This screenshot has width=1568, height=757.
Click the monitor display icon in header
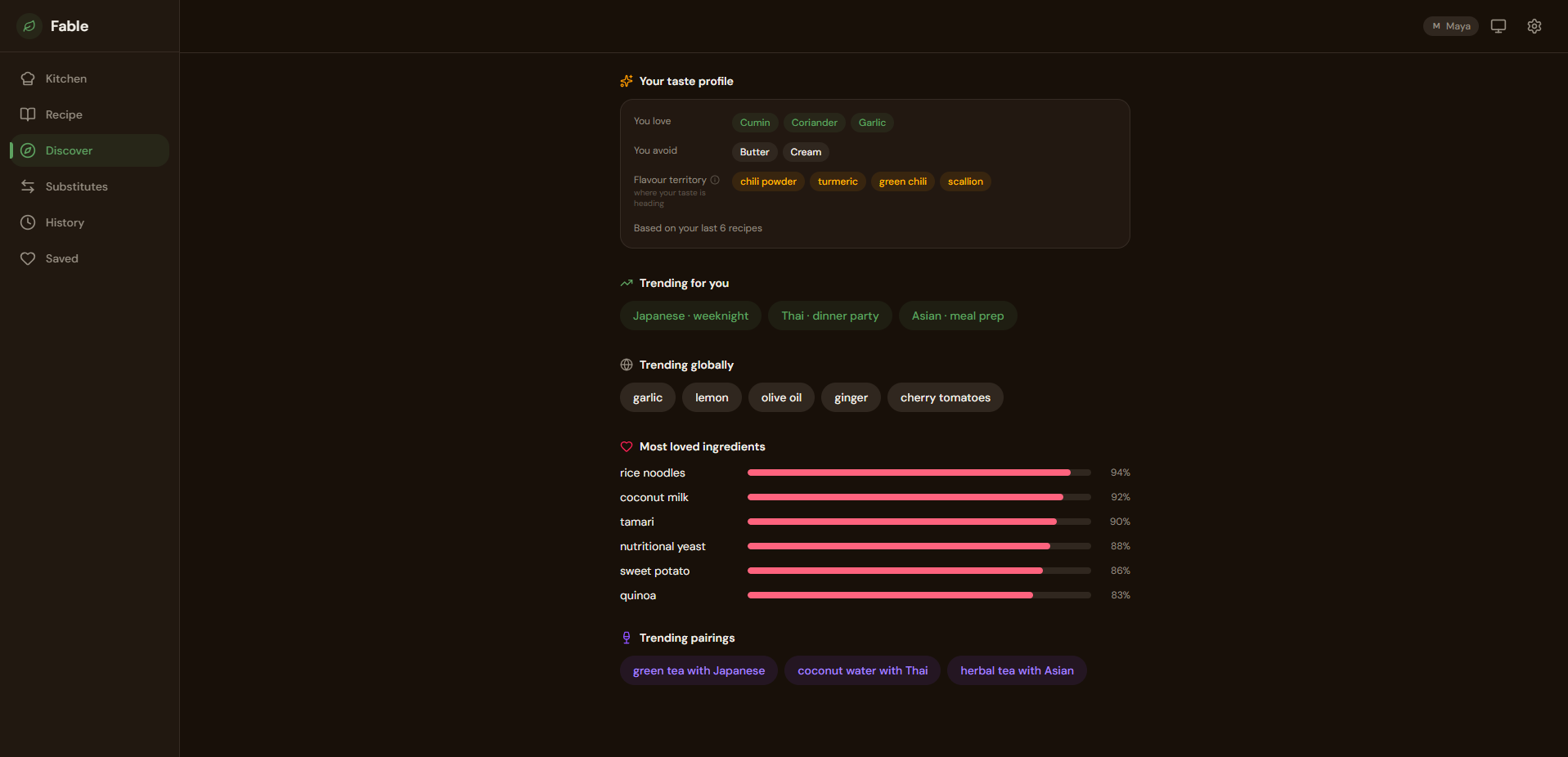pos(1498,26)
